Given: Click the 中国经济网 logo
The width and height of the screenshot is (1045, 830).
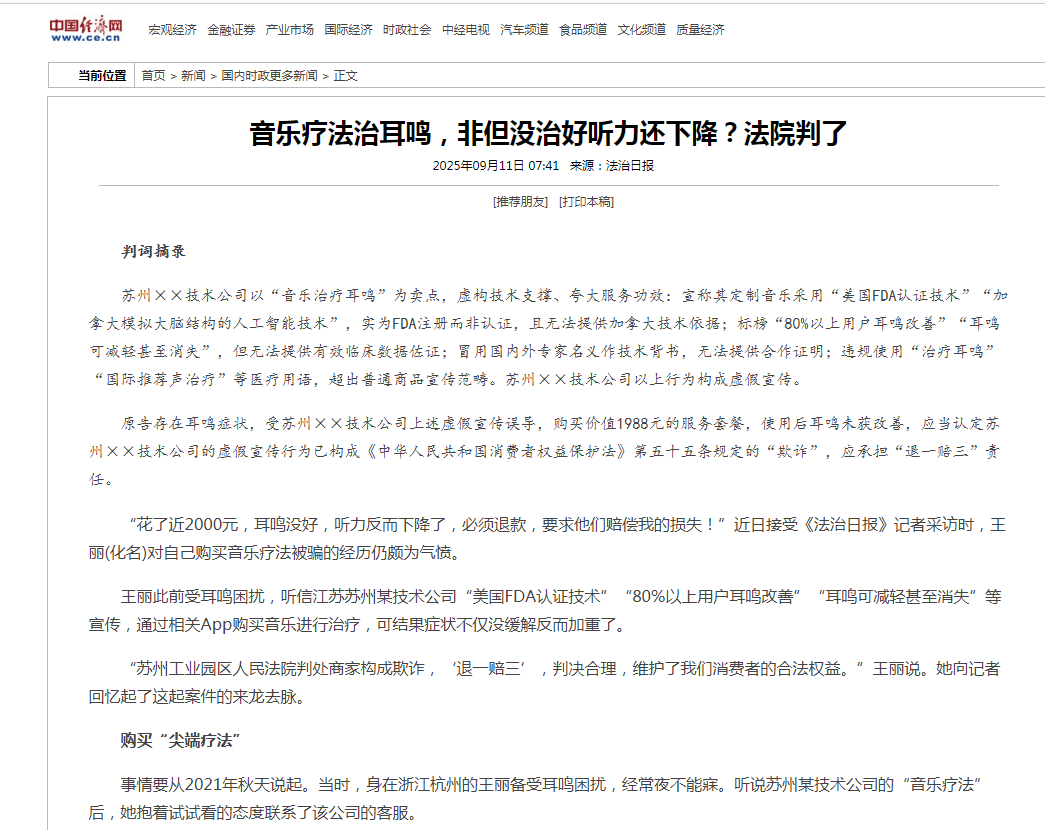Looking at the screenshot, I should pyautogui.click(x=85, y=29).
